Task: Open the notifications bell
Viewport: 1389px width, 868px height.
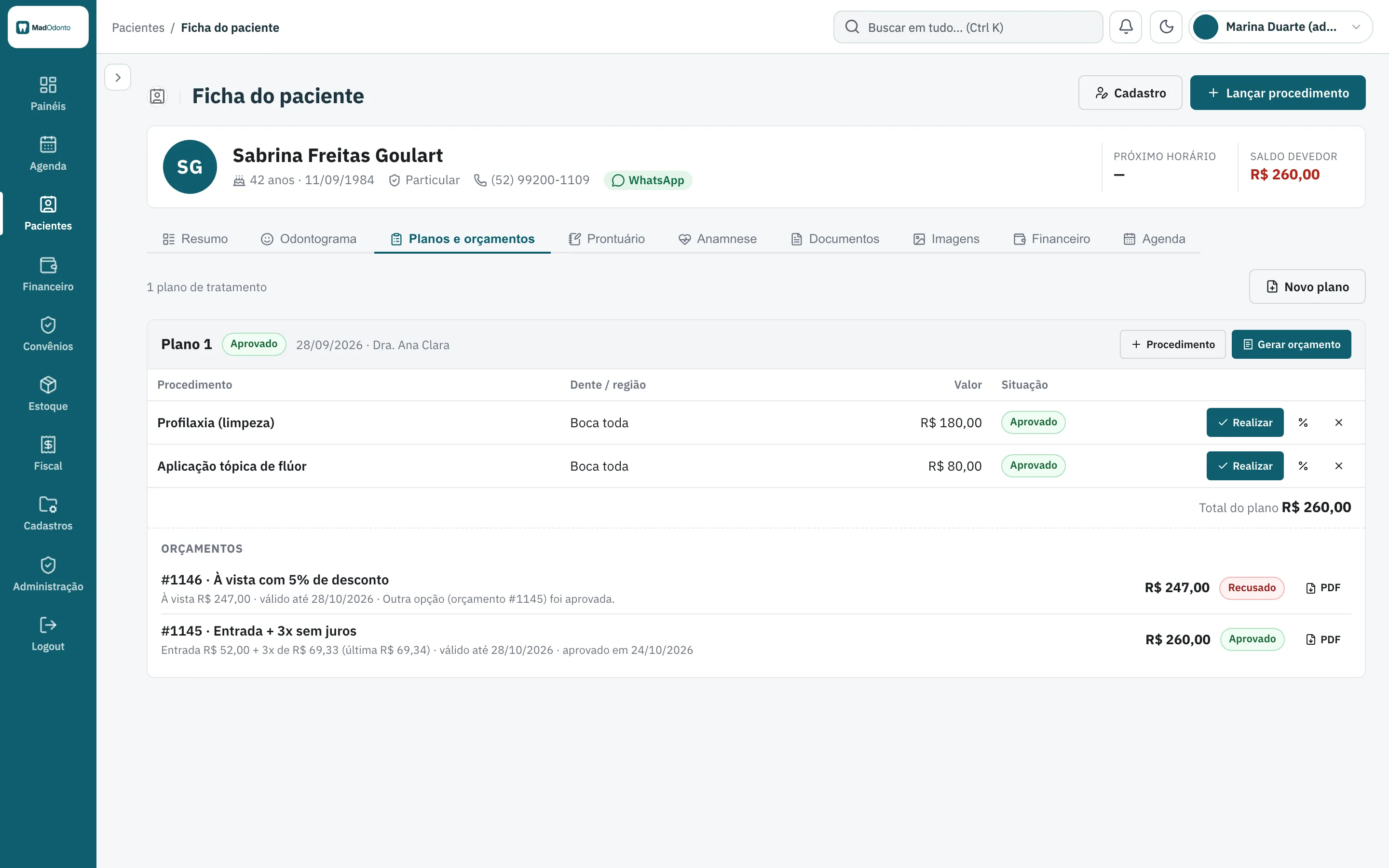Action: pos(1126,27)
